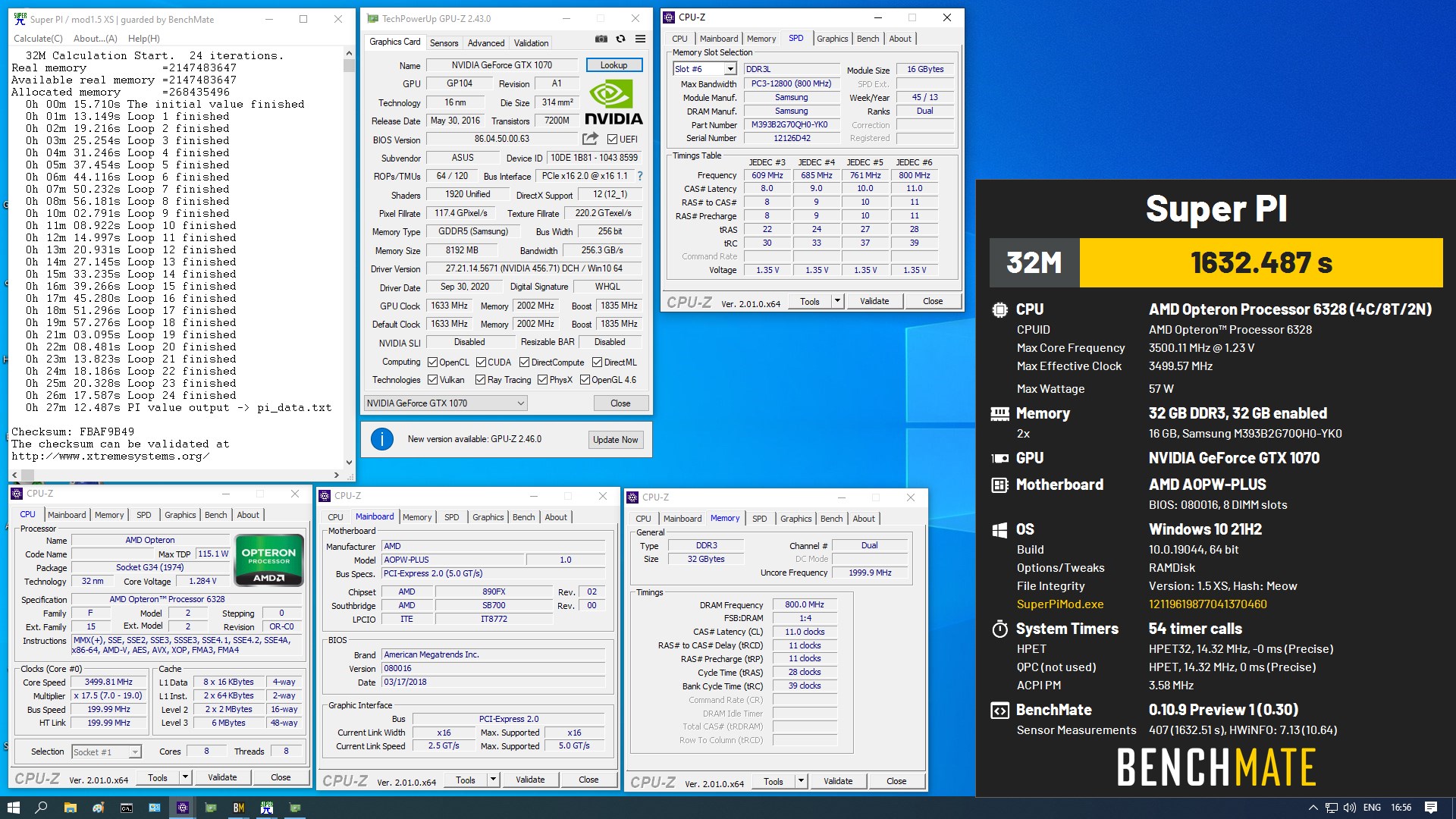Toggle the Ray Tracing checkbox

click(480, 380)
